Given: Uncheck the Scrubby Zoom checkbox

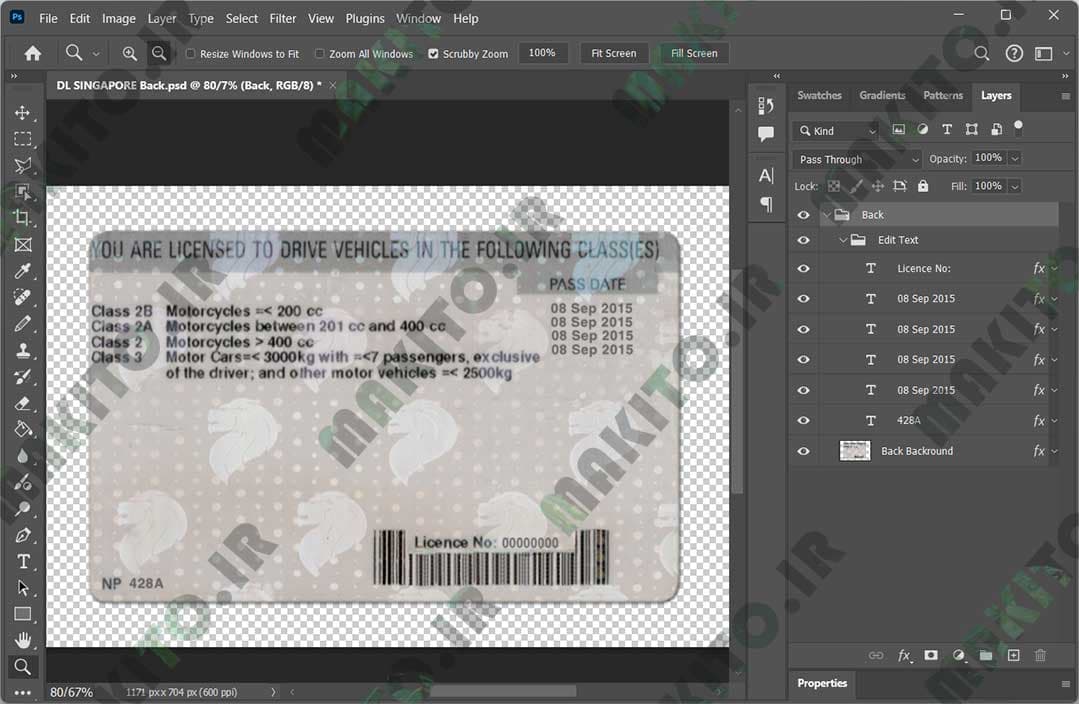Looking at the screenshot, I should coord(433,54).
